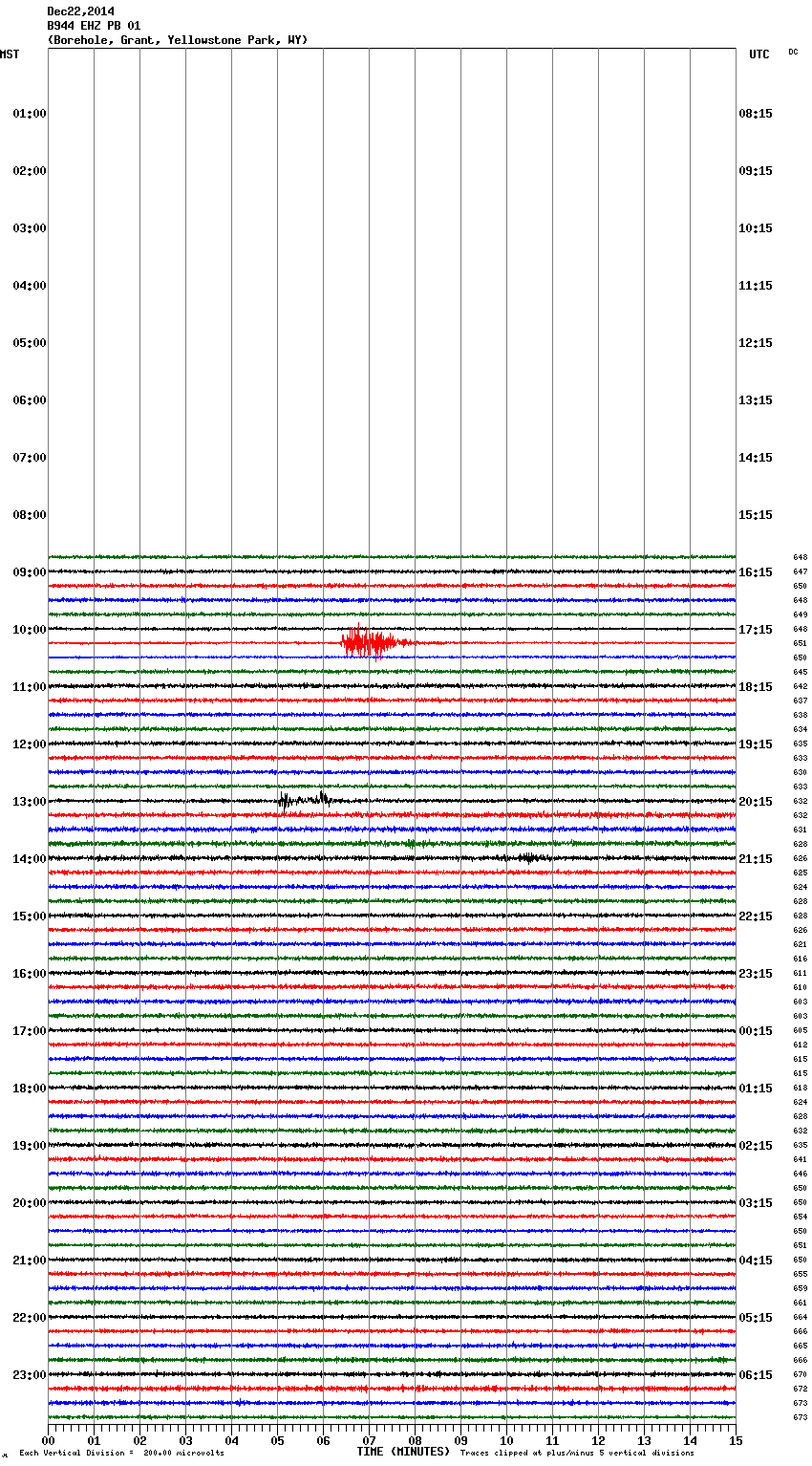Select the 06:00 MST time label
This screenshot has height=1466, width=812.
30,400
